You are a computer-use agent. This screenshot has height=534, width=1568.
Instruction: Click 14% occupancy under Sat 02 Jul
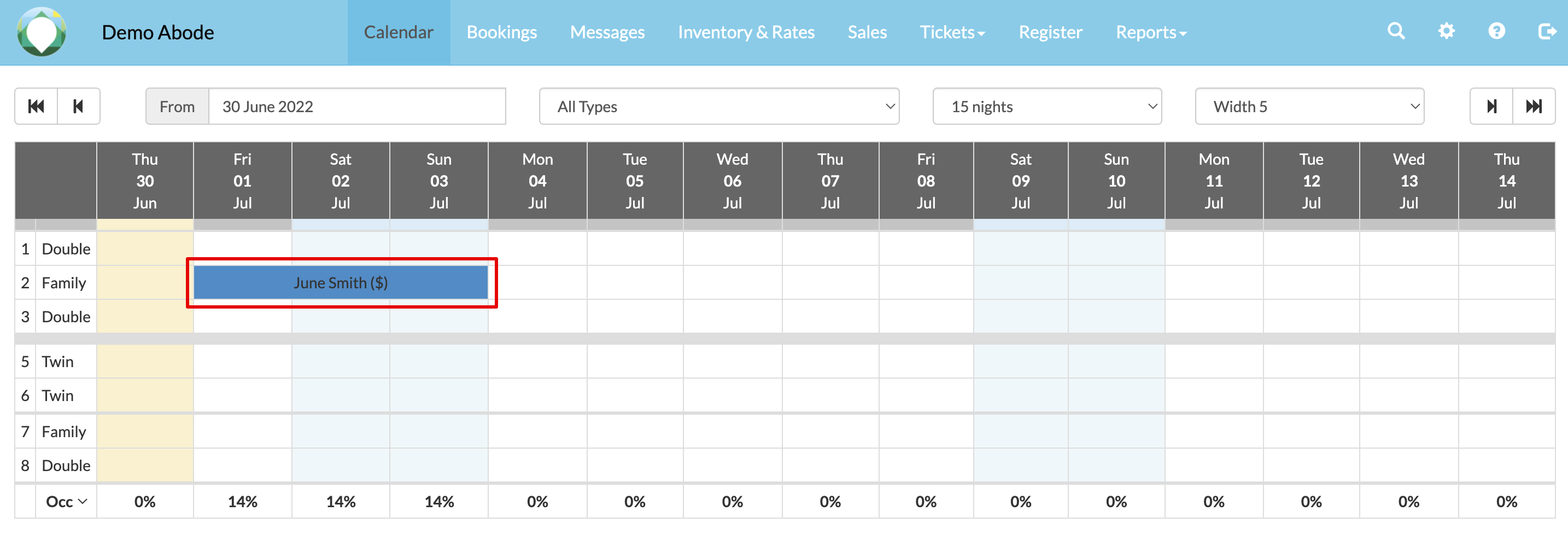pos(341,502)
